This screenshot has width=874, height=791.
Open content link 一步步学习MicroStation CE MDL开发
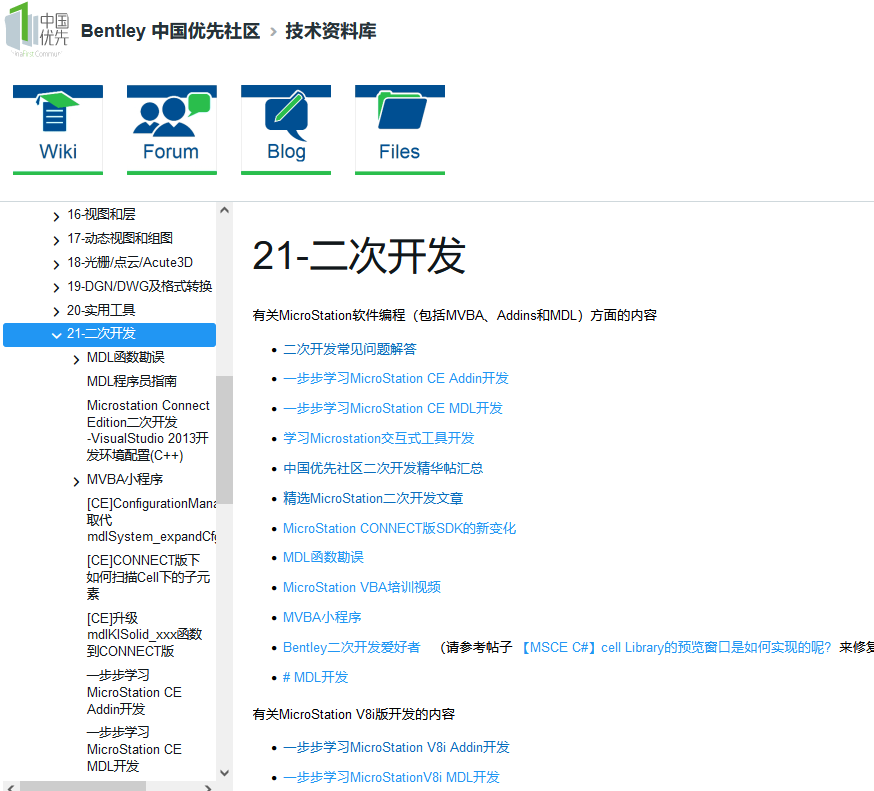tap(393, 409)
